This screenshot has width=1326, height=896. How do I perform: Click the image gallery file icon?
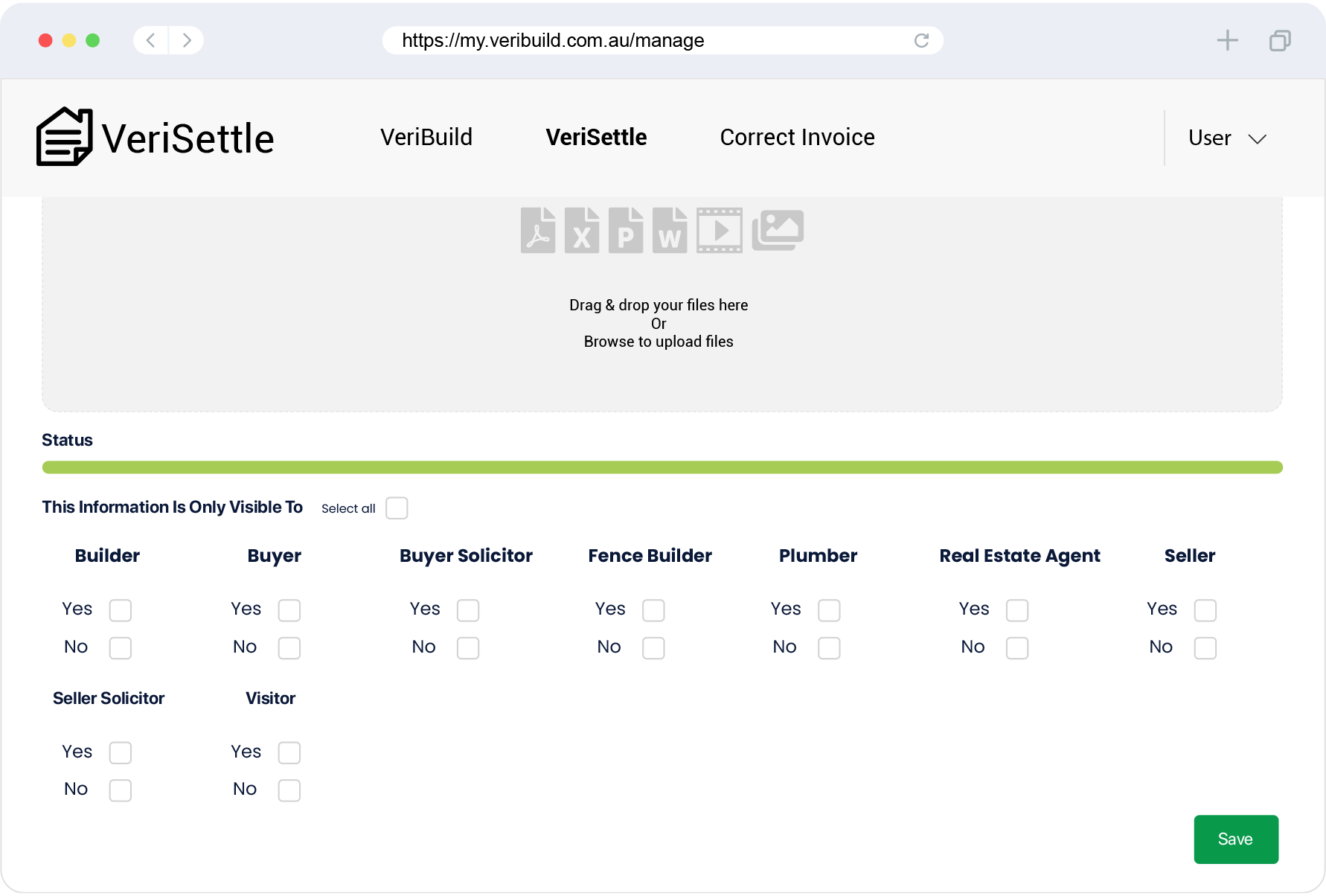[778, 231]
